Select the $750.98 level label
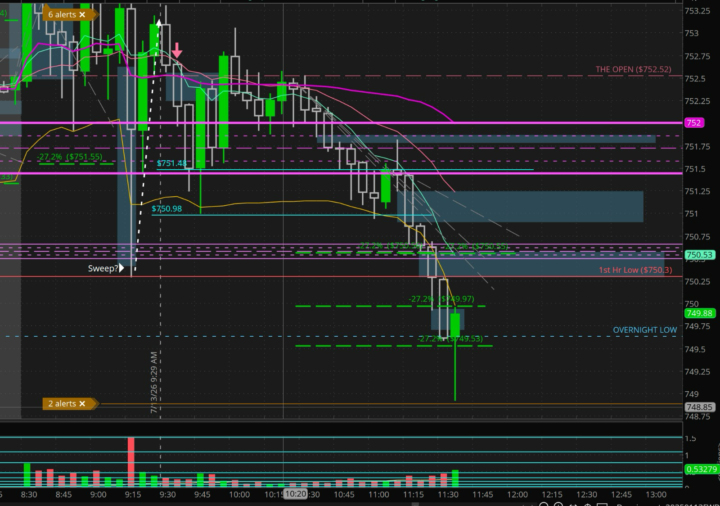Screen dimensions: 720x506 (x=167, y=208)
